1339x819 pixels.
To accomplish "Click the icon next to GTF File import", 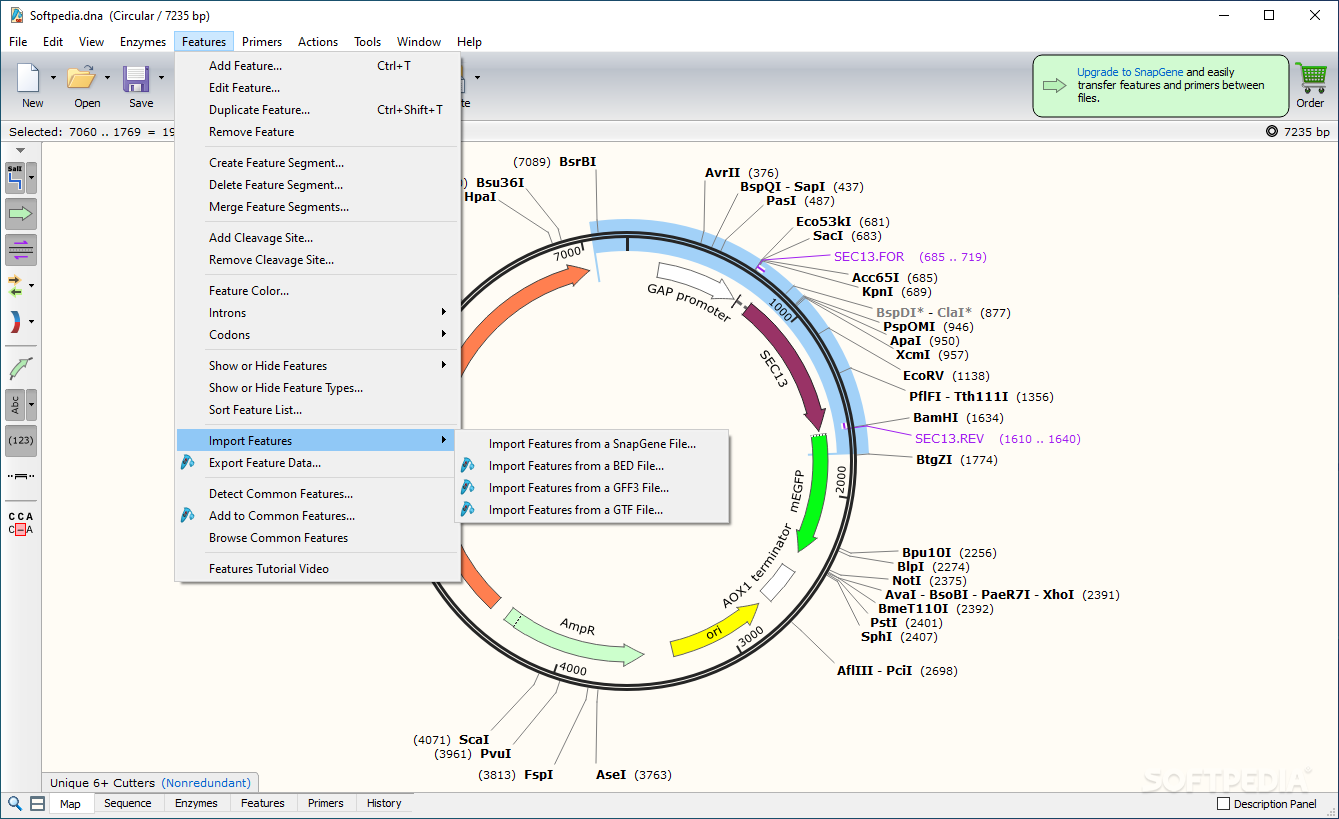I will coord(467,509).
